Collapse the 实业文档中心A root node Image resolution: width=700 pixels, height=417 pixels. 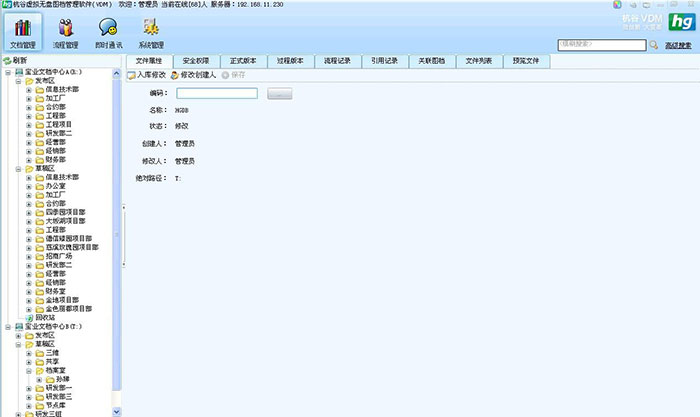point(8,72)
